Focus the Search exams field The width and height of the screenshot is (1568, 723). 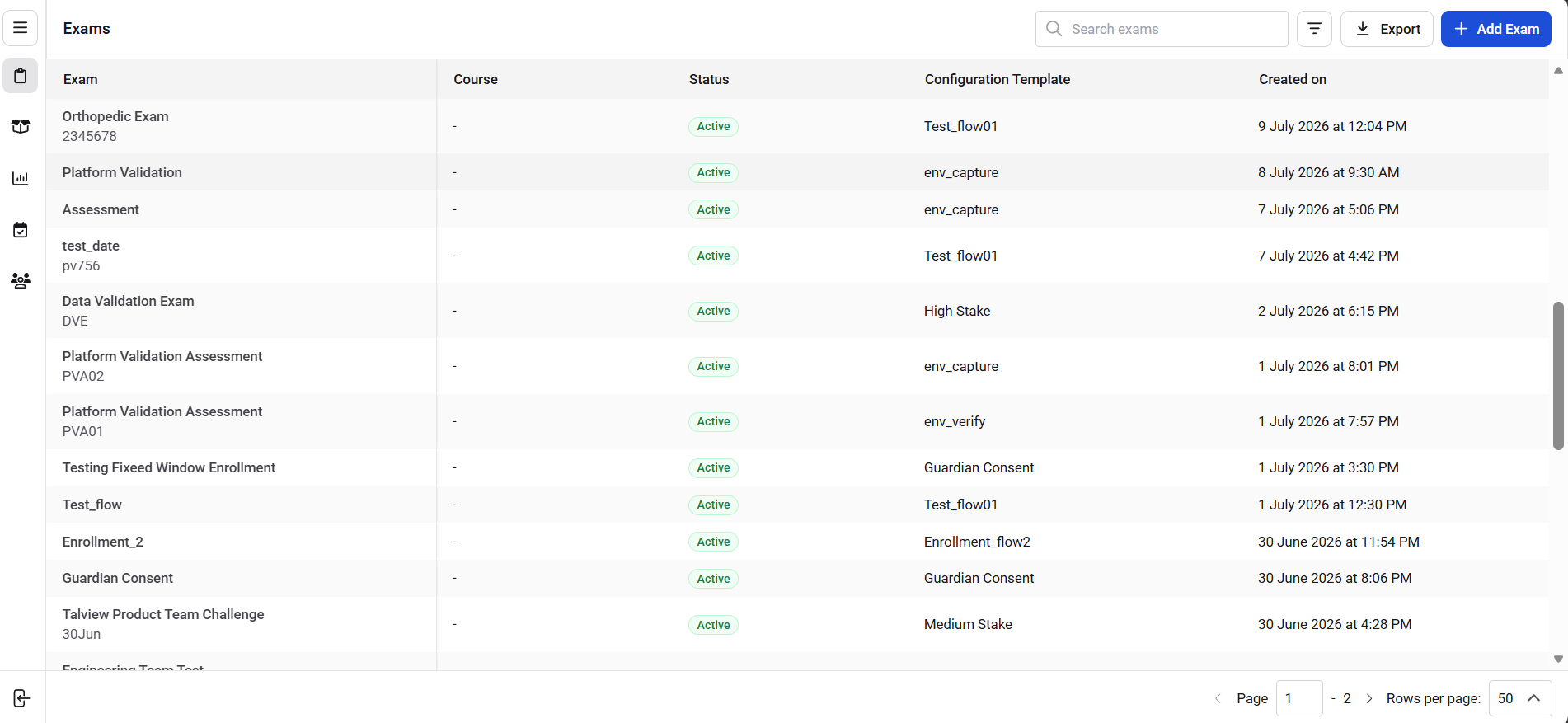(x=1162, y=29)
